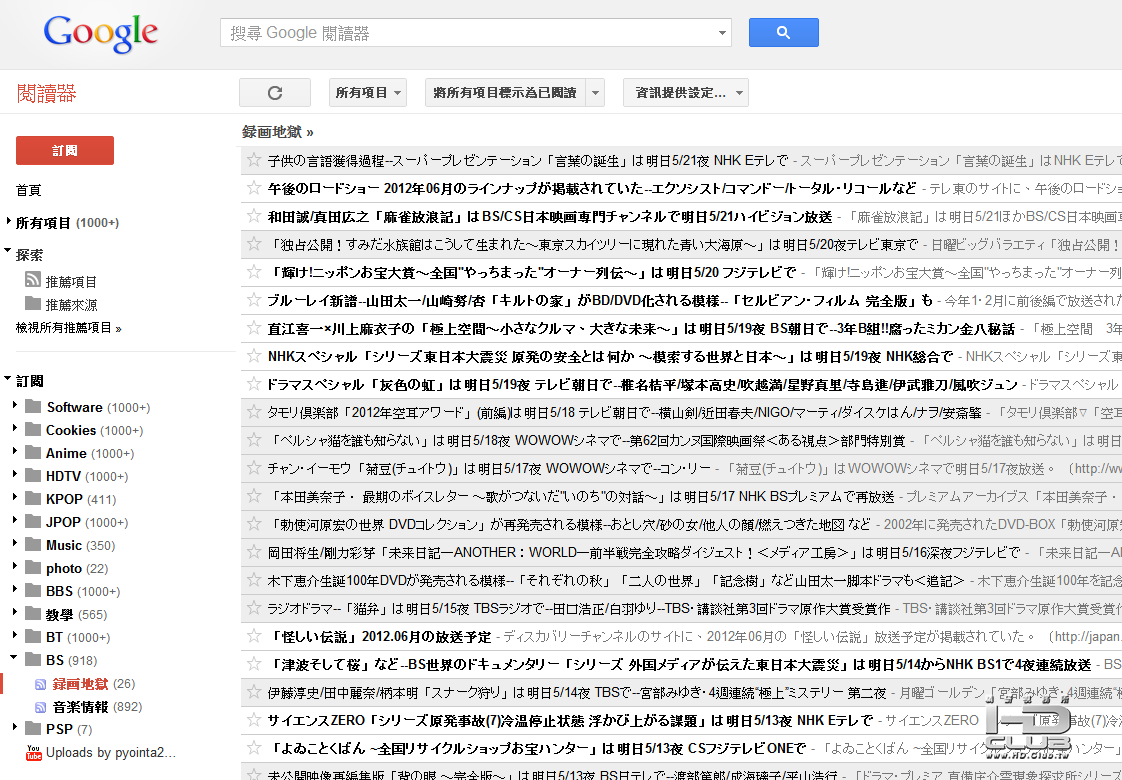The image size is (1122, 780).
Task: Star the 直江喜一×川上麻衣子 item
Action: [253, 327]
